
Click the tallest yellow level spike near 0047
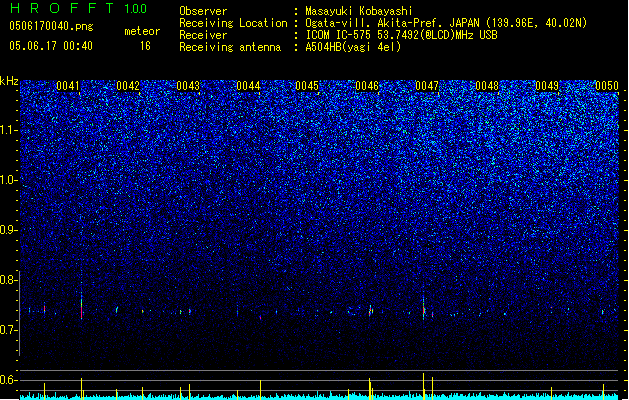point(423,386)
